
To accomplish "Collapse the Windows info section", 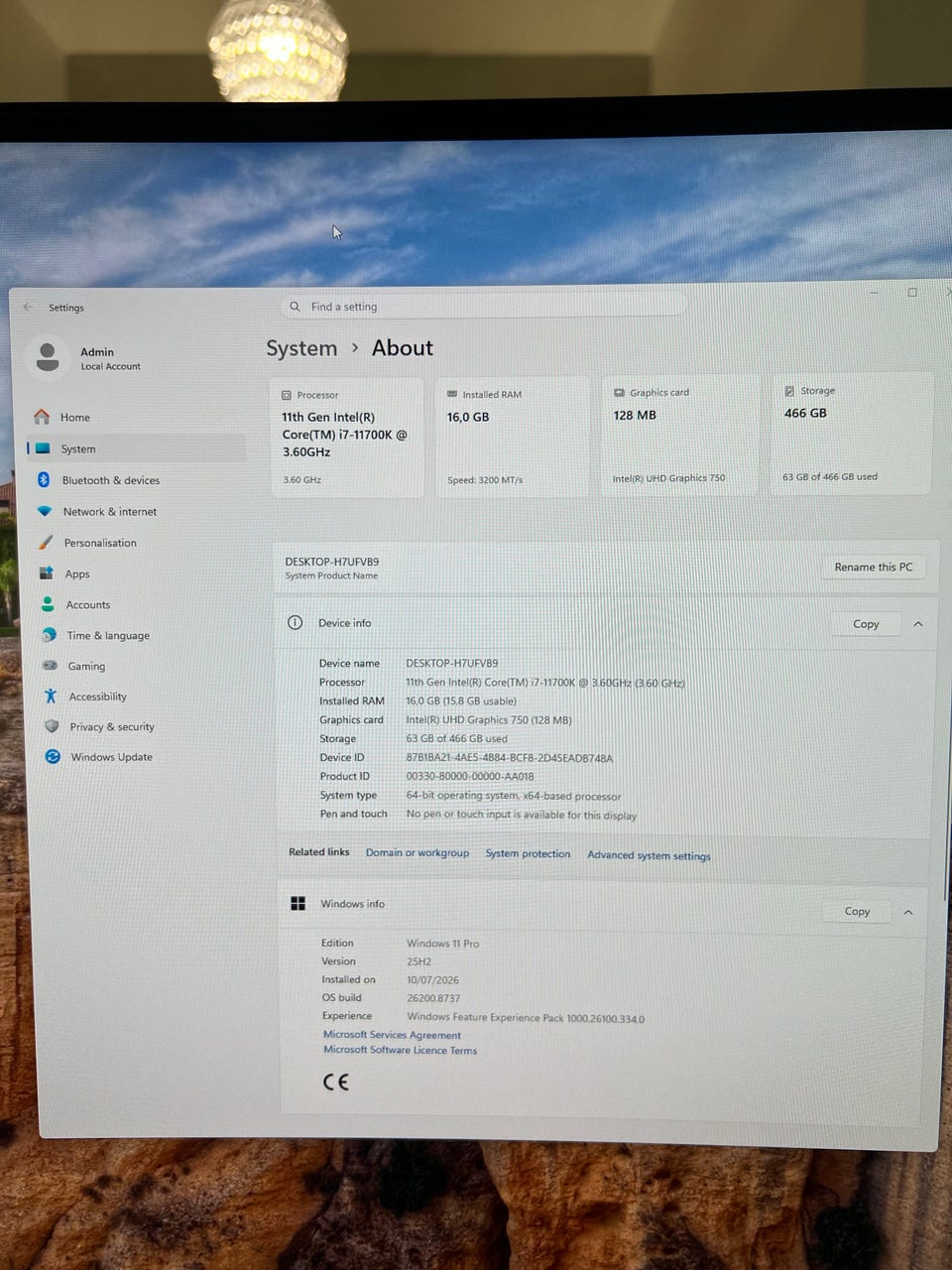I will 908,912.
